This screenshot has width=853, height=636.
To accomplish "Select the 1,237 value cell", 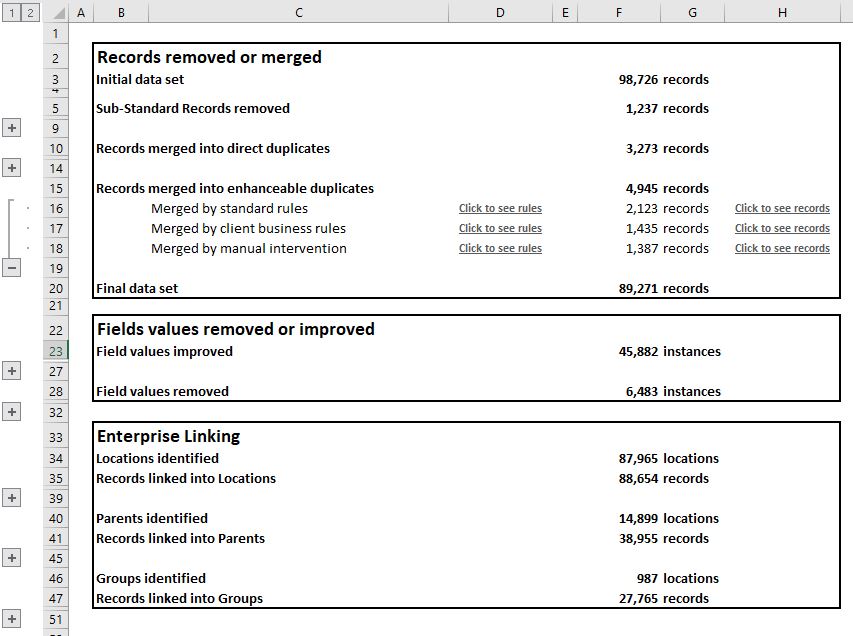I will [619, 108].
